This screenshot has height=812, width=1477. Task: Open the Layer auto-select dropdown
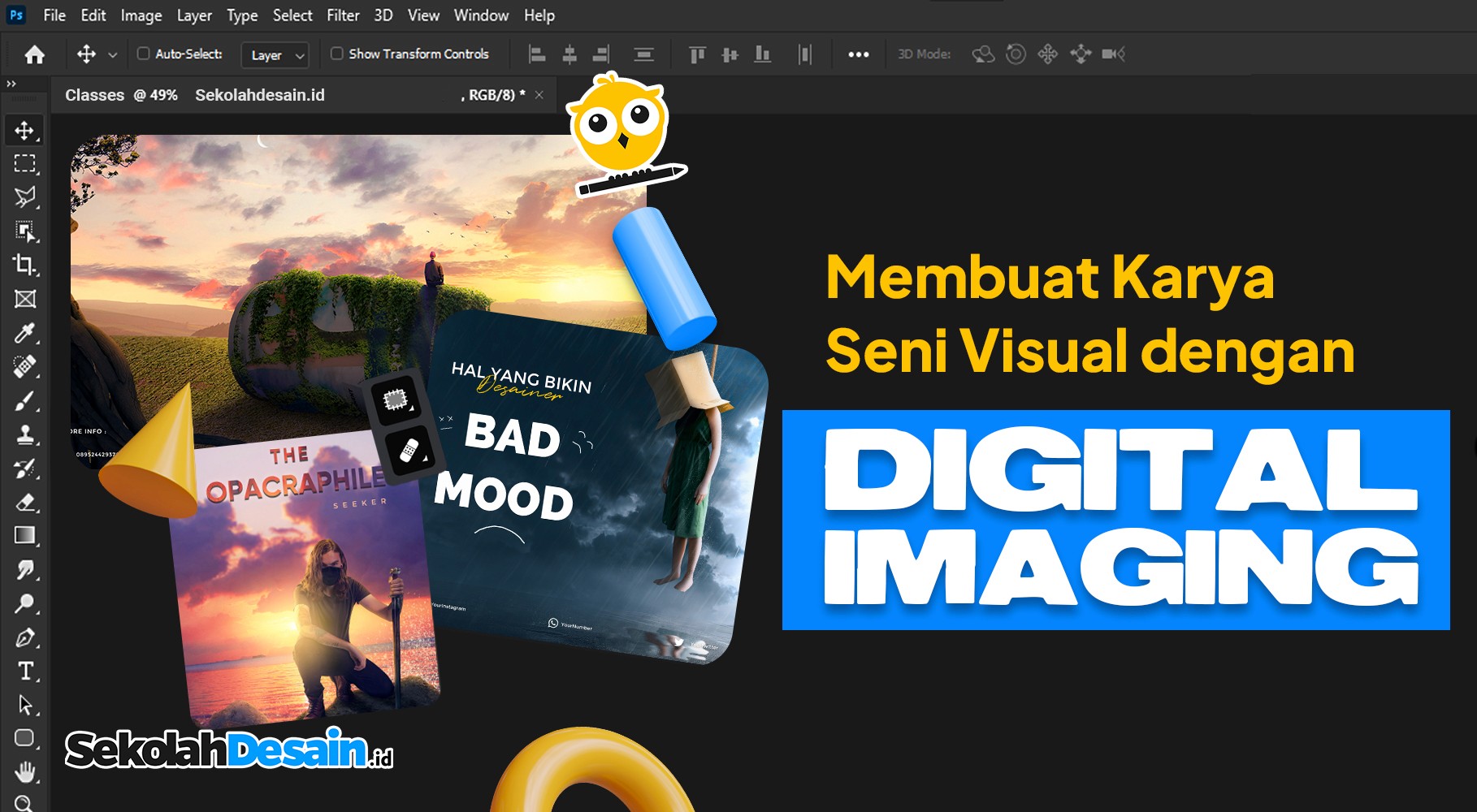pos(275,55)
